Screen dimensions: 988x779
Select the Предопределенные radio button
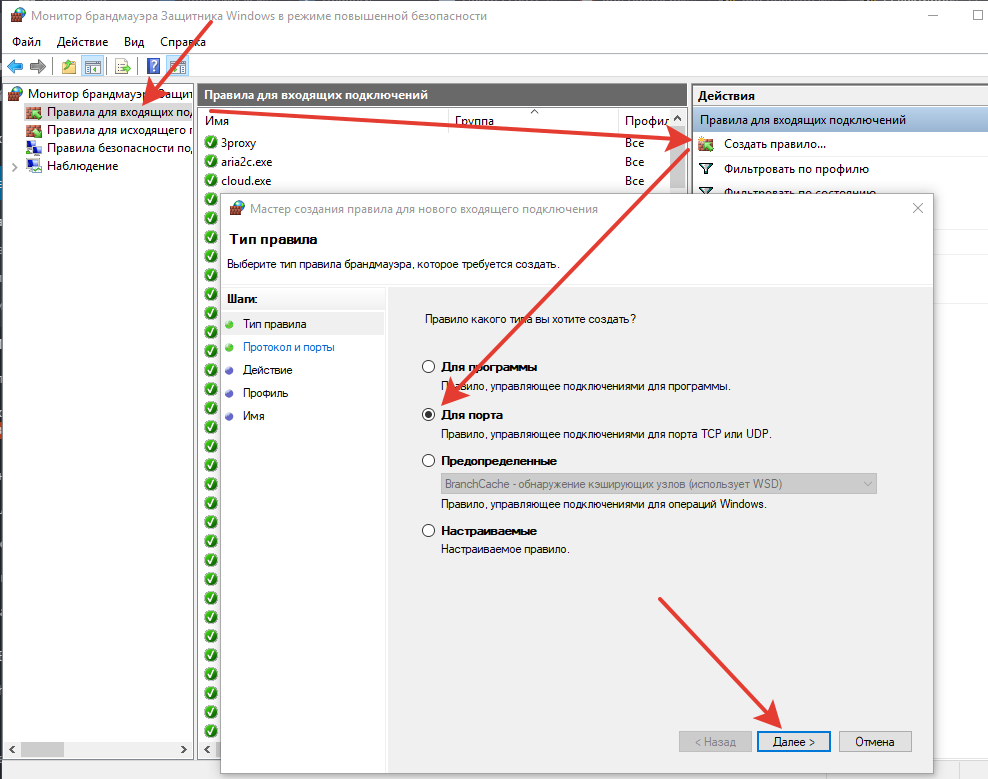(428, 461)
